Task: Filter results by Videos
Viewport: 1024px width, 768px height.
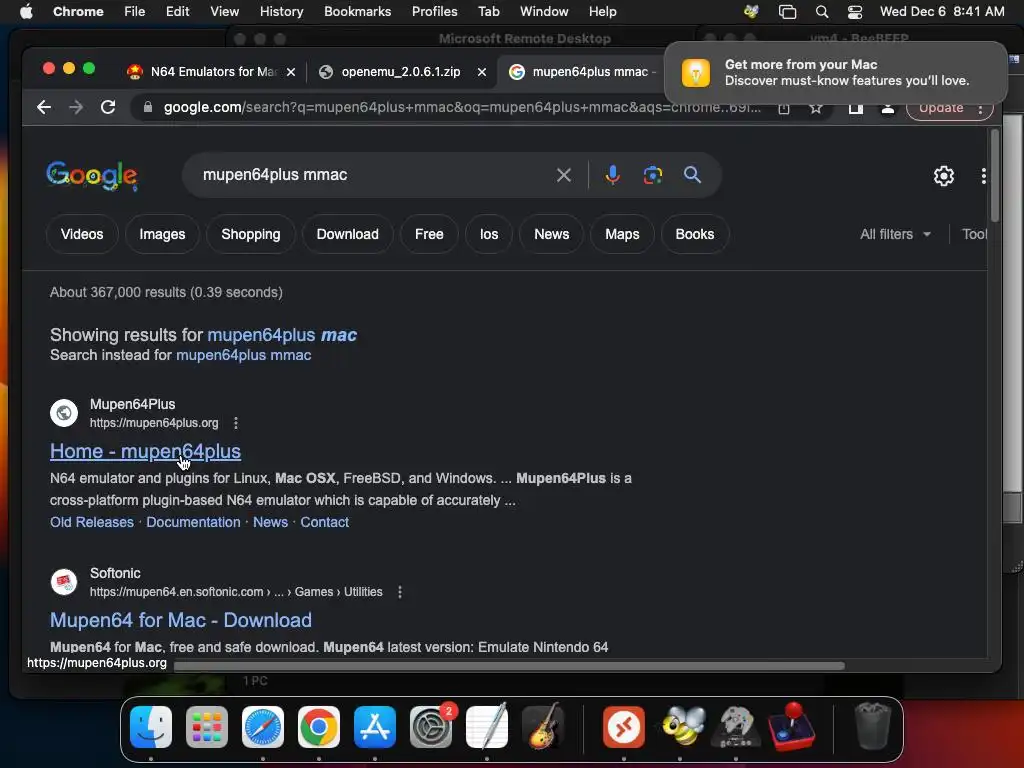Action: [82, 234]
